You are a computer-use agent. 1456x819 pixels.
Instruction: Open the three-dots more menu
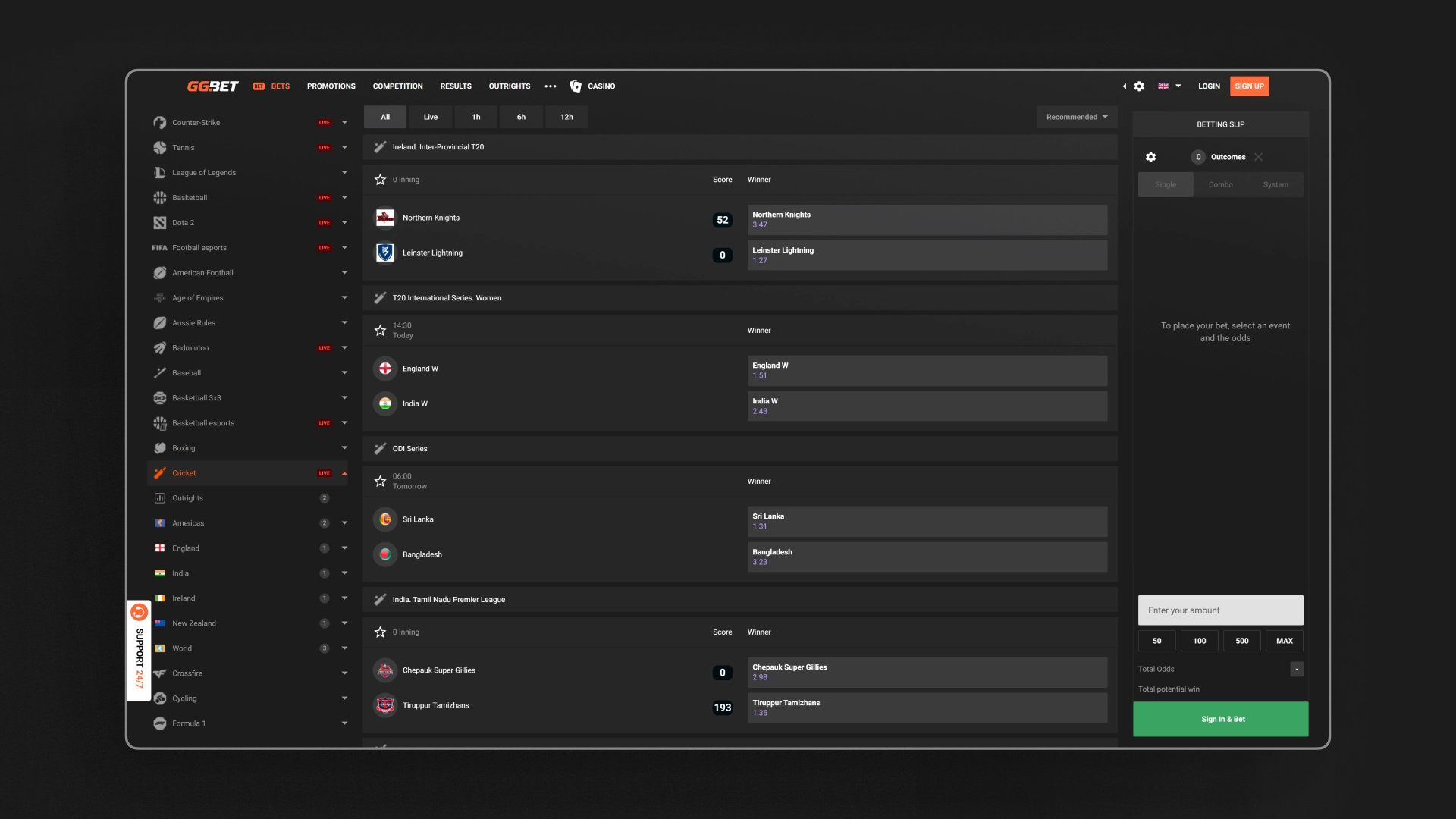tap(551, 86)
